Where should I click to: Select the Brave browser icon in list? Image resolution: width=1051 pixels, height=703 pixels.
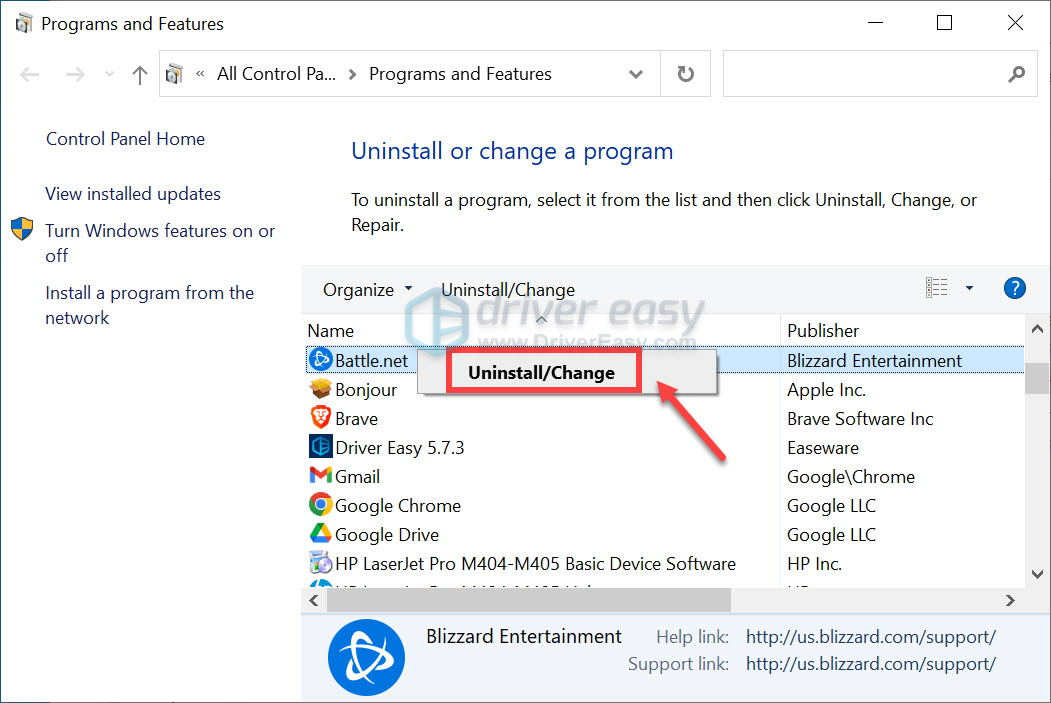pyautogui.click(x=320, y=418)
